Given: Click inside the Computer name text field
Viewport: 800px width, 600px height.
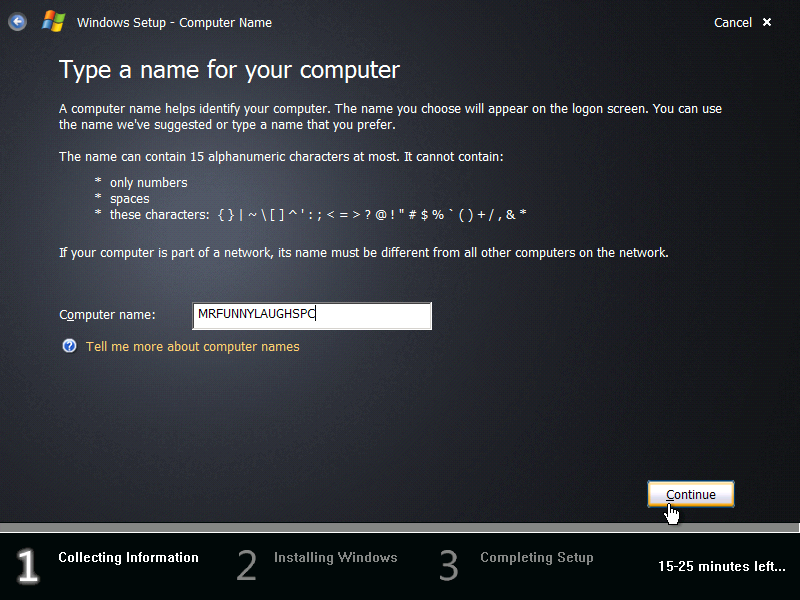Looking at the screenshot, I should pyautogui.click(x=312, y=316).
